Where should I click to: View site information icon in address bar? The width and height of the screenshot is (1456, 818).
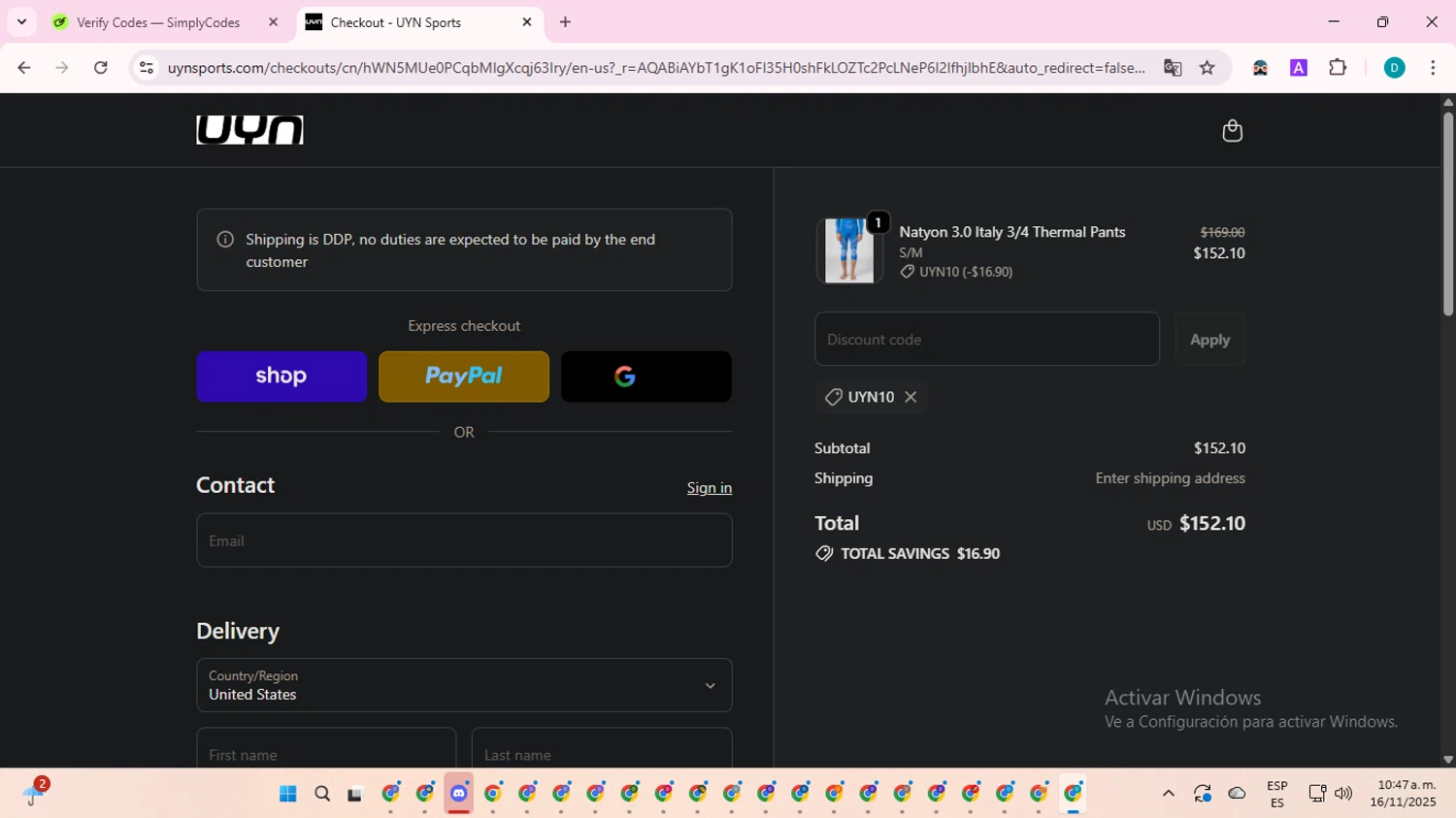click(x=147, y=68)
